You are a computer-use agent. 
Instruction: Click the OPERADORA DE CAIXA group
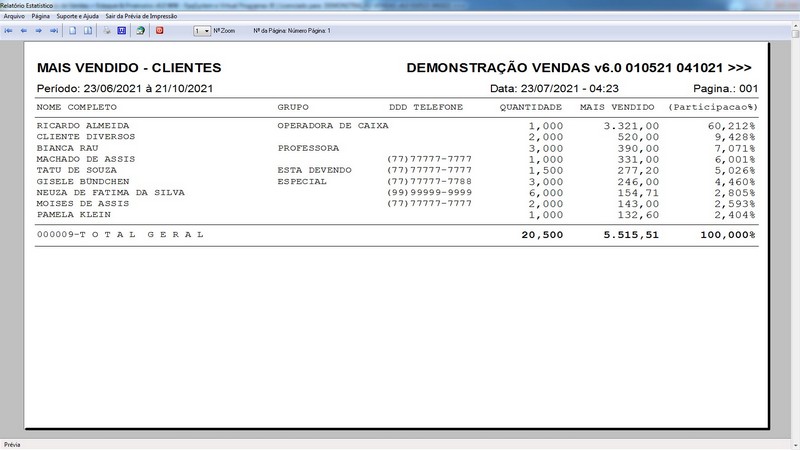(x=333, y=126)
